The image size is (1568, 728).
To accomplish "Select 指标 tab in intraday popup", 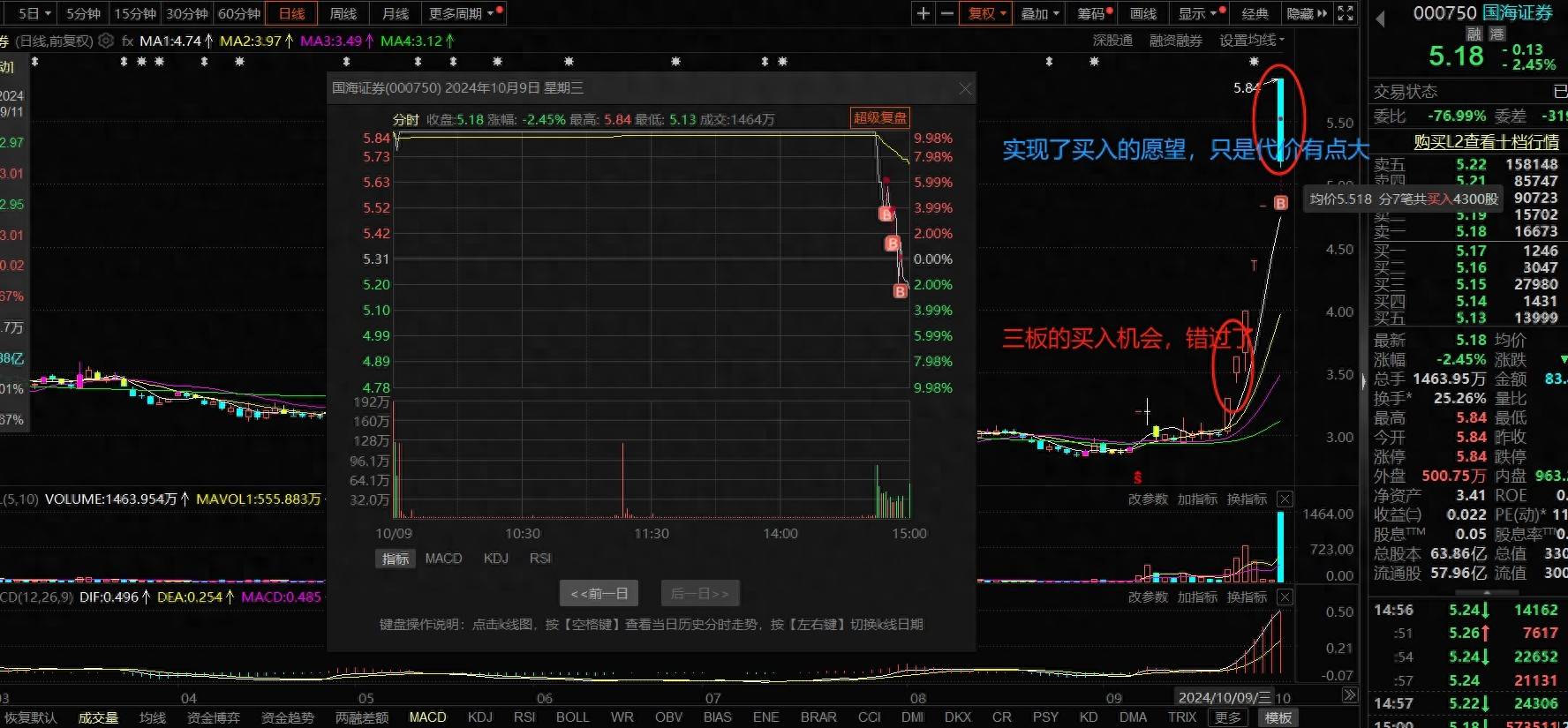I will [x=396, y=559].
